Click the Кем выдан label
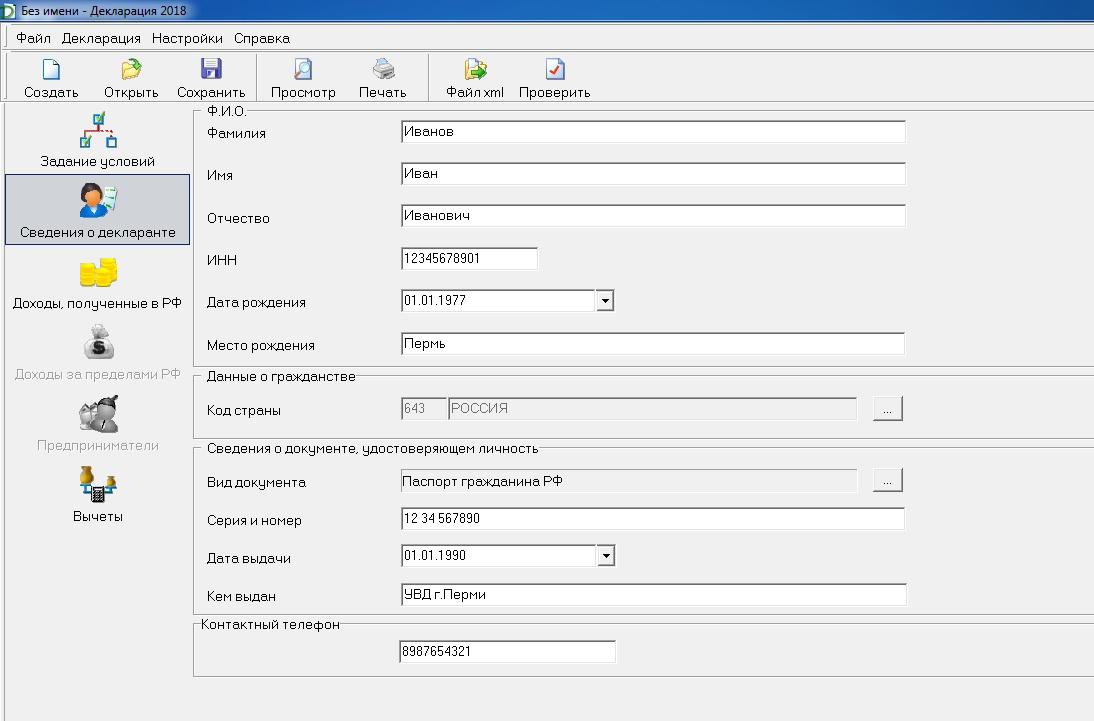Screen dimensions: 1094x721 pyautogui.click(x=241, y=597)
